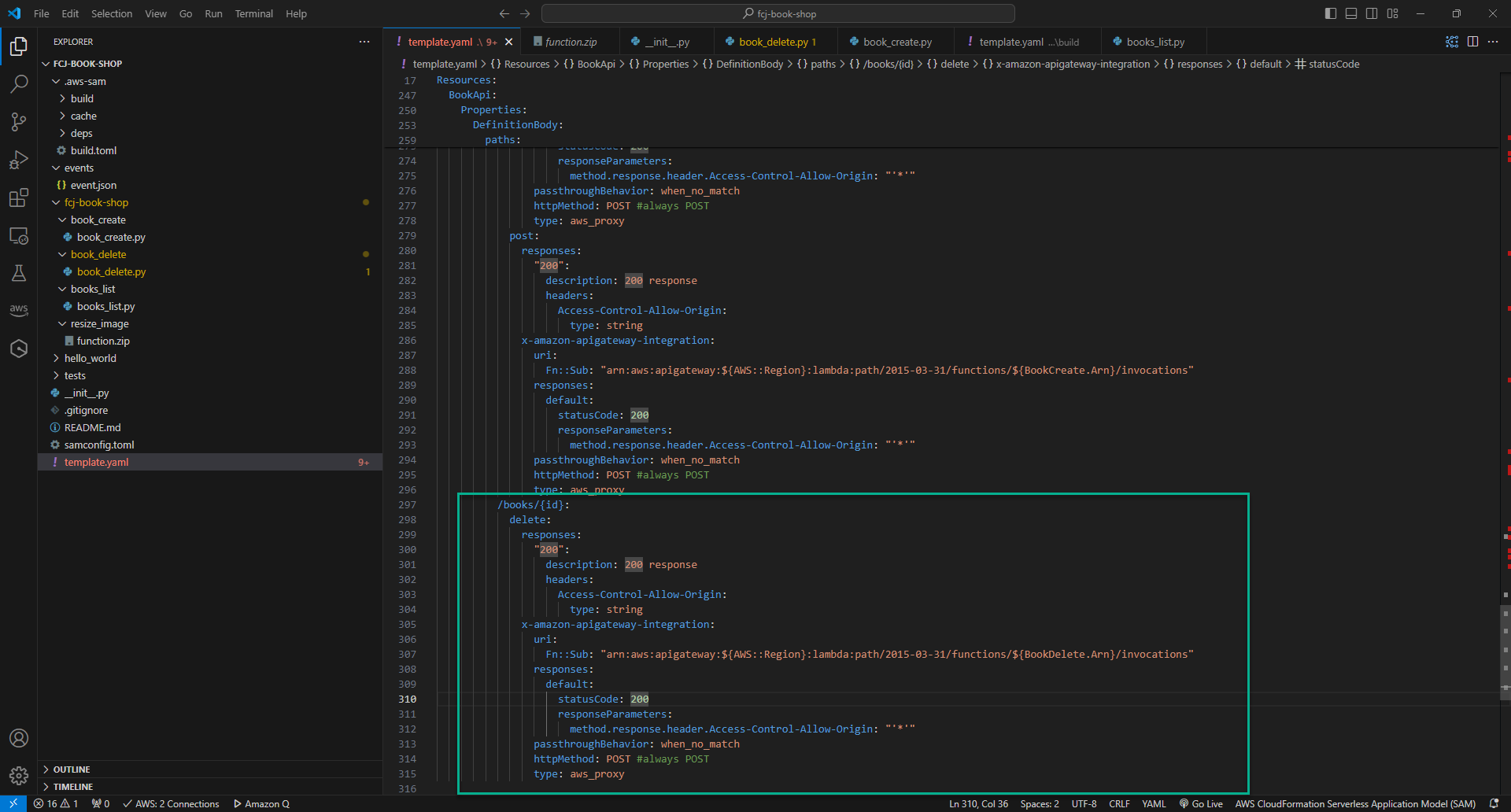This screenshot has height=812, width=1511.
Task: Open the File menu
Action: point(42,13)
